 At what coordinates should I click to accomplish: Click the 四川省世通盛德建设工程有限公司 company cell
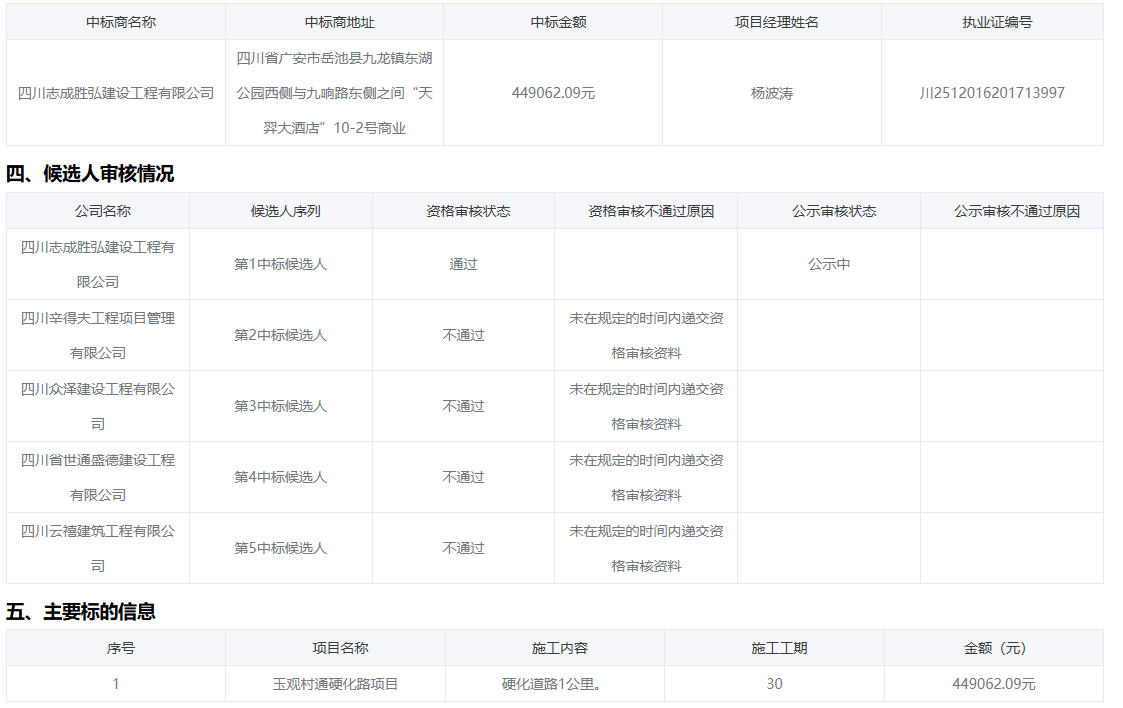98,477
